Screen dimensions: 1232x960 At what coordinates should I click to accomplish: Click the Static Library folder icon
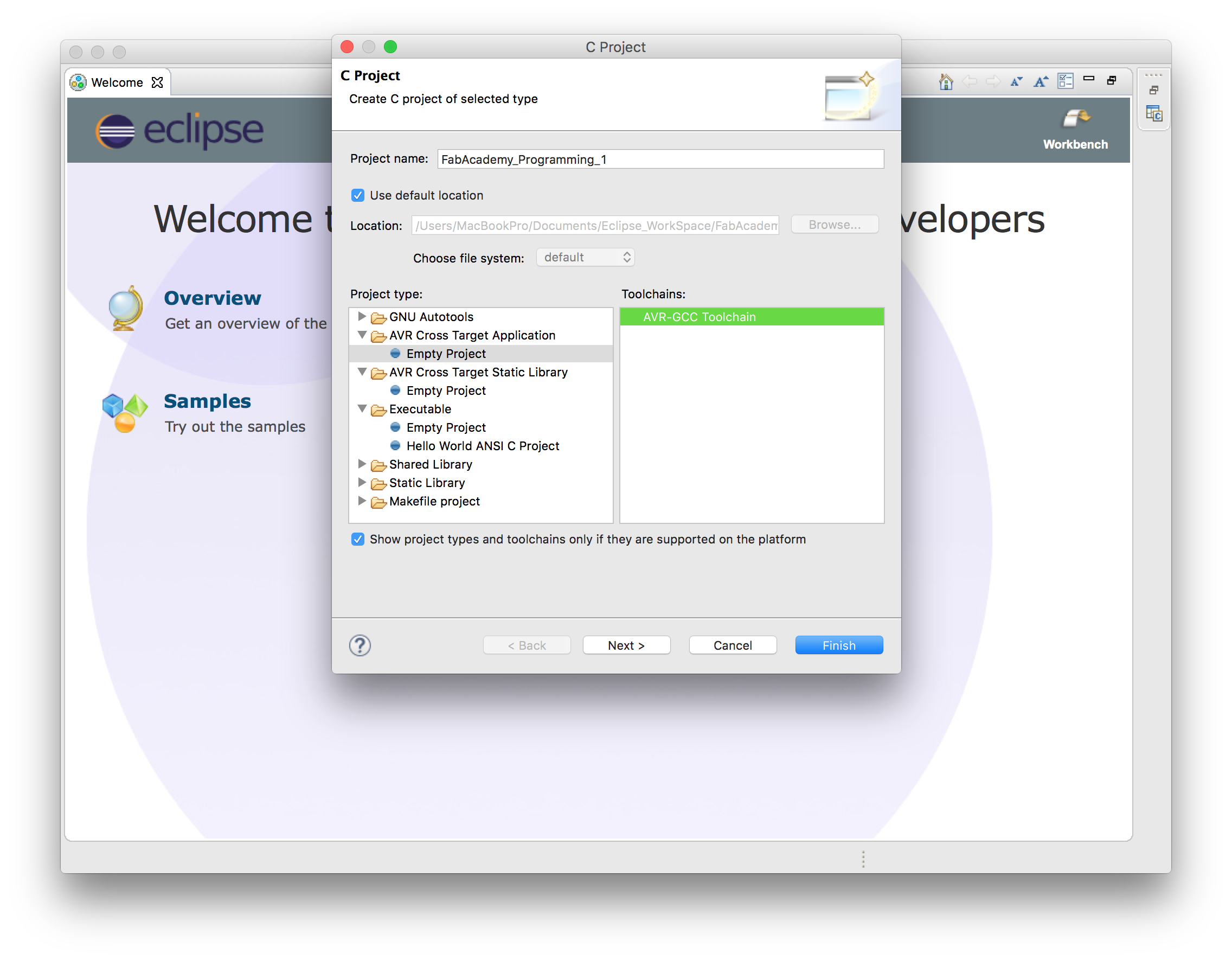tap(378, 484)
